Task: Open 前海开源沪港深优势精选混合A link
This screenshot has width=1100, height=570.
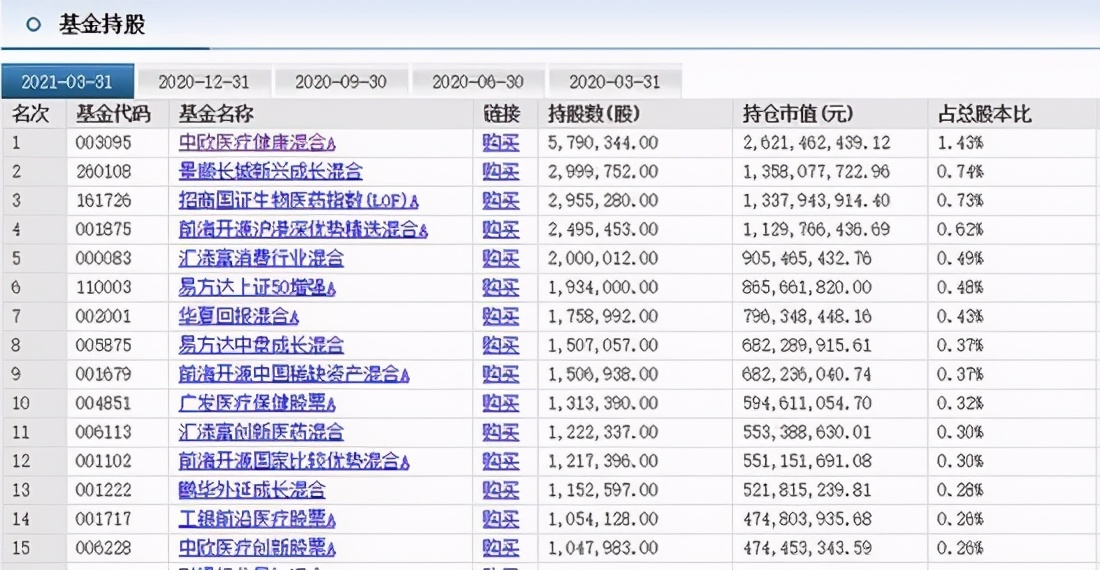Action: click(x=303, y=229)
